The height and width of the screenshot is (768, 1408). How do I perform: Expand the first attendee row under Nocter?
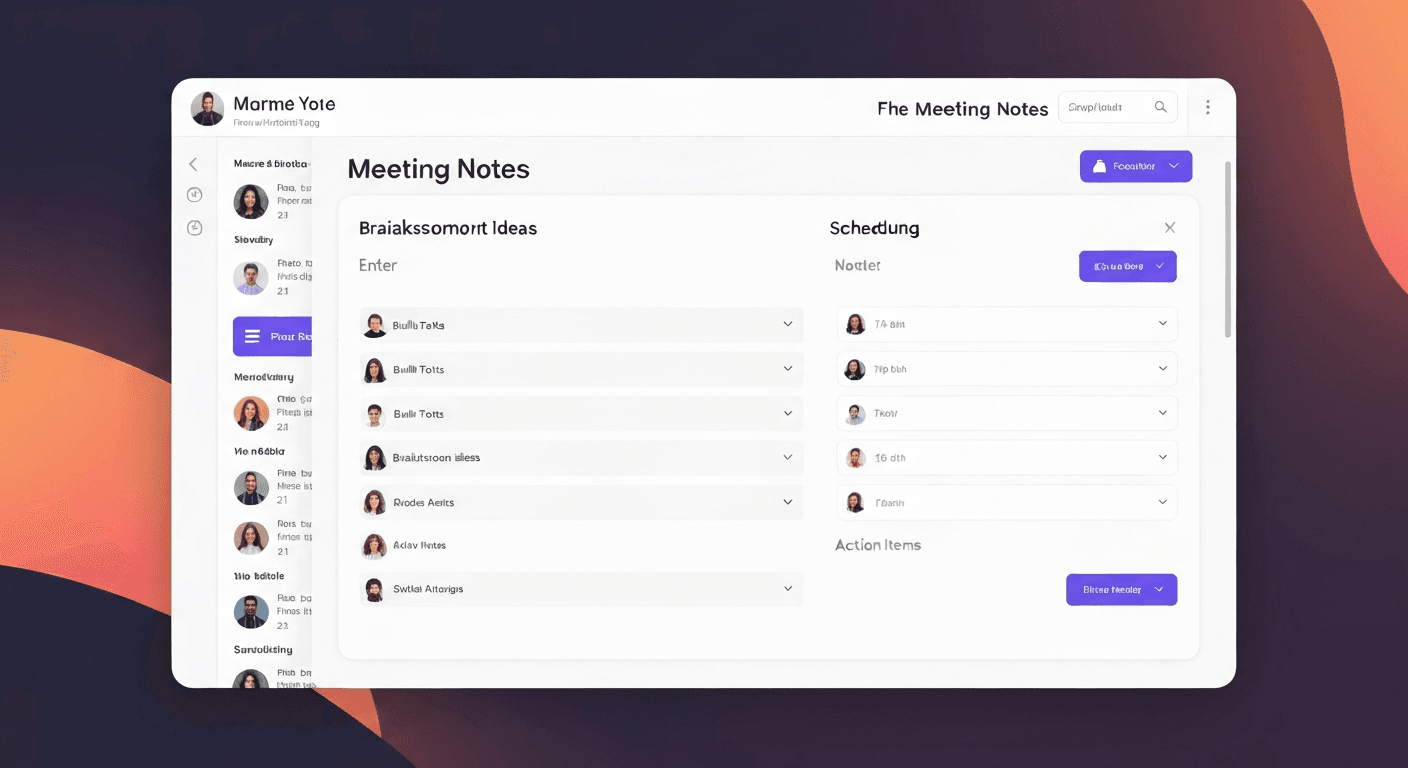[x=1162, y=323]
